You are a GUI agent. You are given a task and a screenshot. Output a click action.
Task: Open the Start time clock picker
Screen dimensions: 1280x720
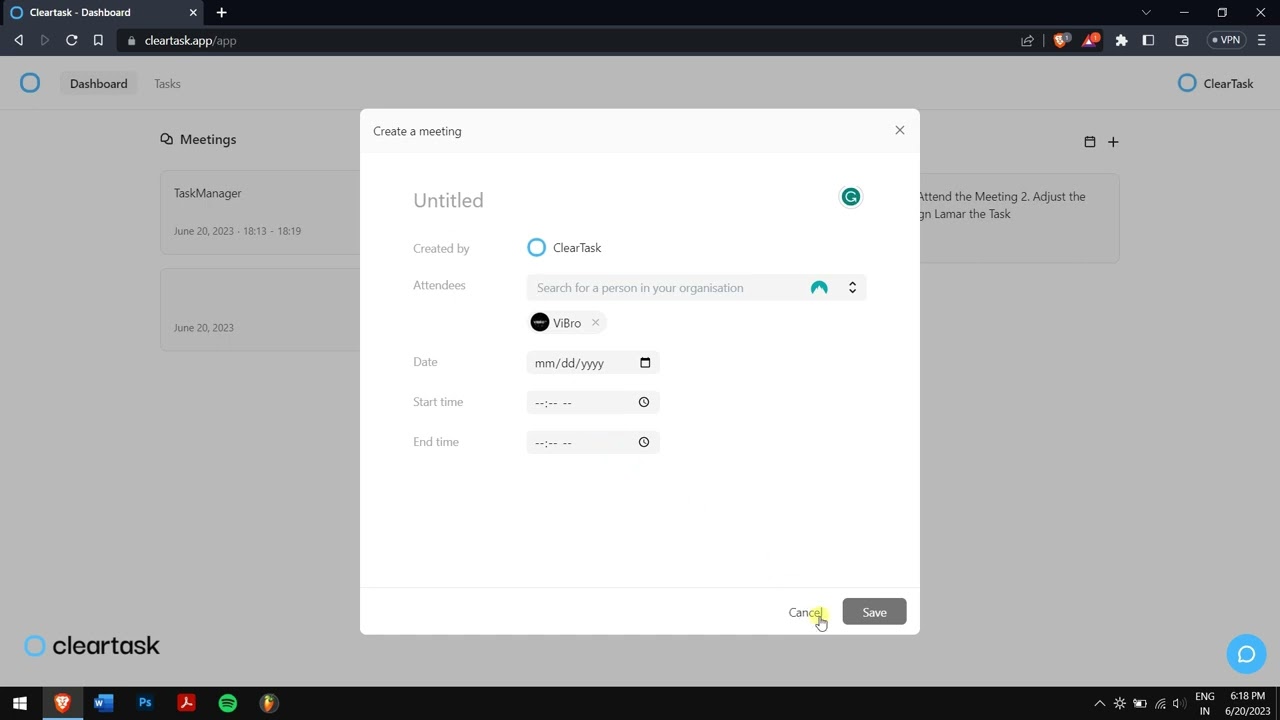pos(644,402)
